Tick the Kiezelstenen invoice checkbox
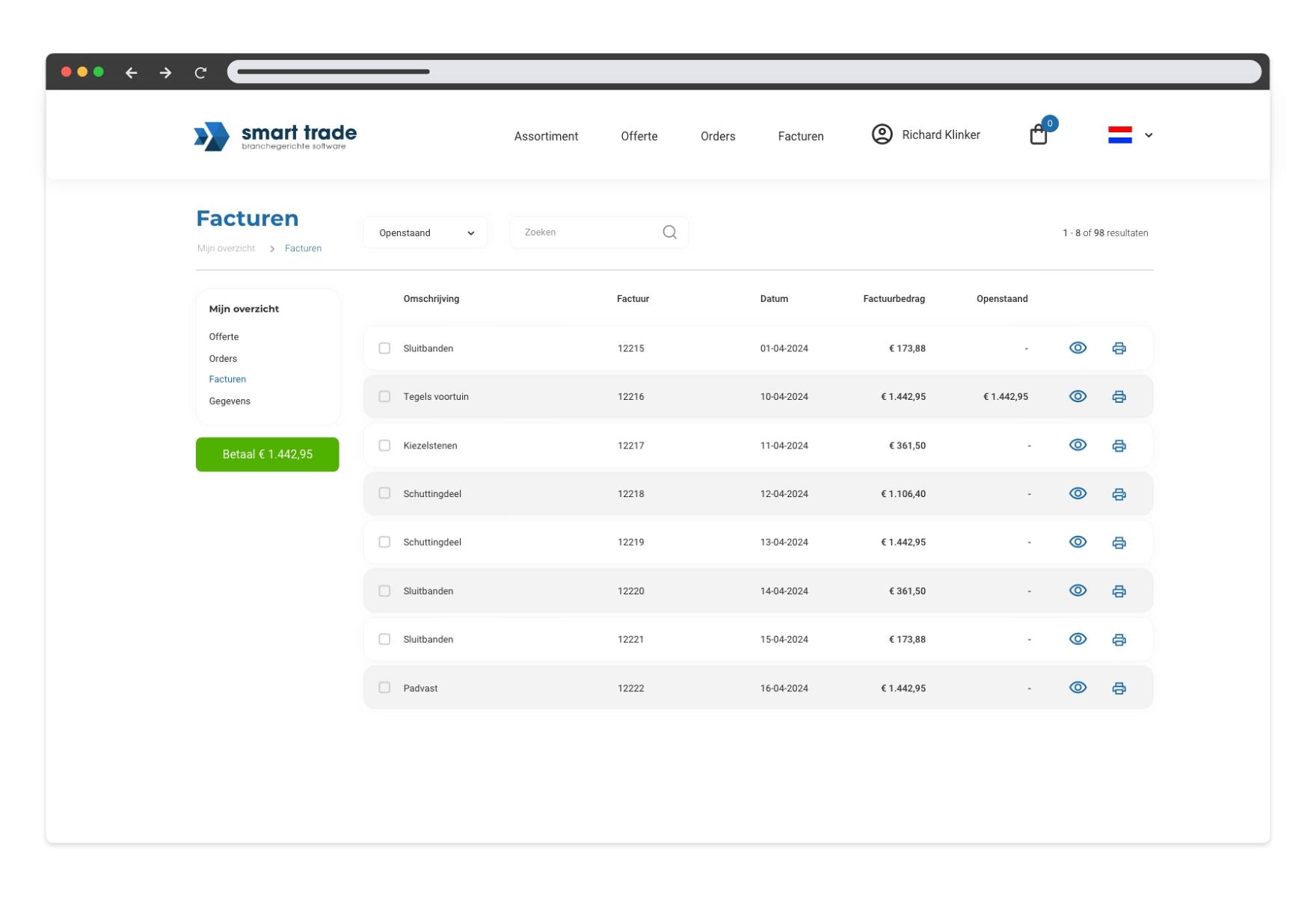The width and height of the screenshot is (1316, 897). point(384,446)
